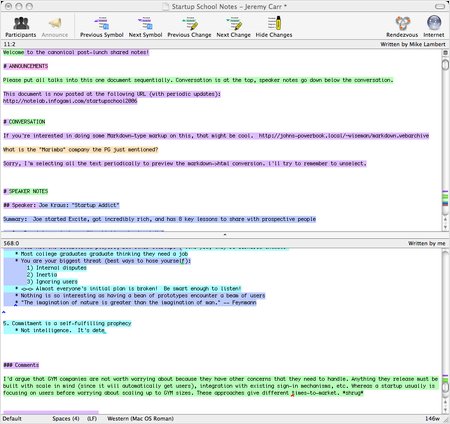Click the johns-powerbook.local markdown link
The image size is (450, 424).
(344, 136)
